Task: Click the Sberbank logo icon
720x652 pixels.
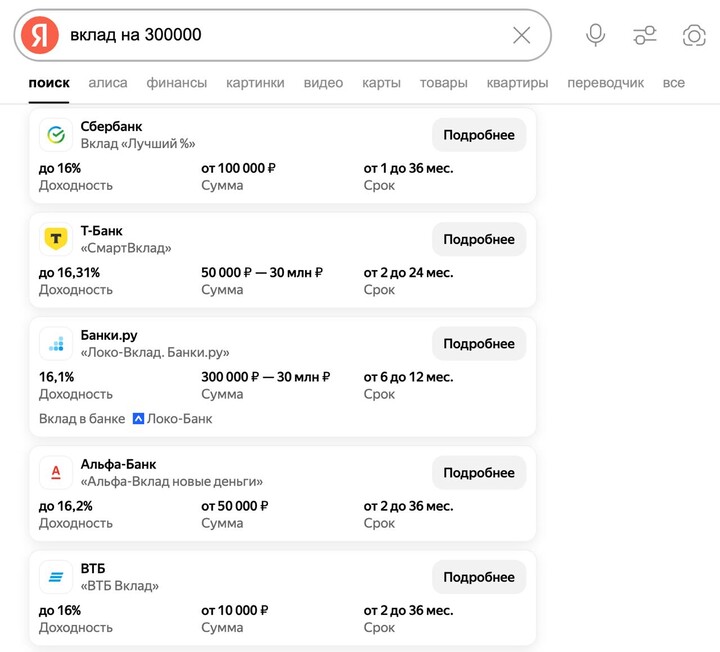Action: pyautogui.click(x=56, y=135)
